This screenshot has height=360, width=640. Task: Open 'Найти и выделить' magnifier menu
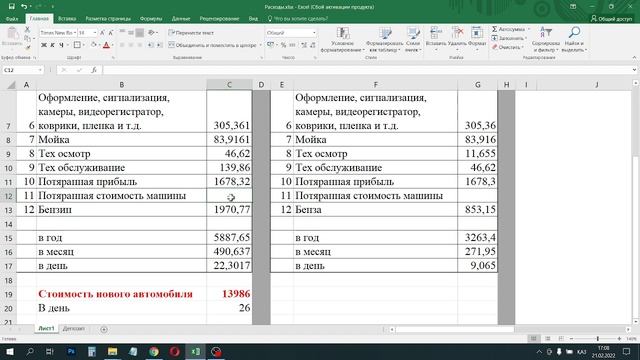(x=574, y=40)
